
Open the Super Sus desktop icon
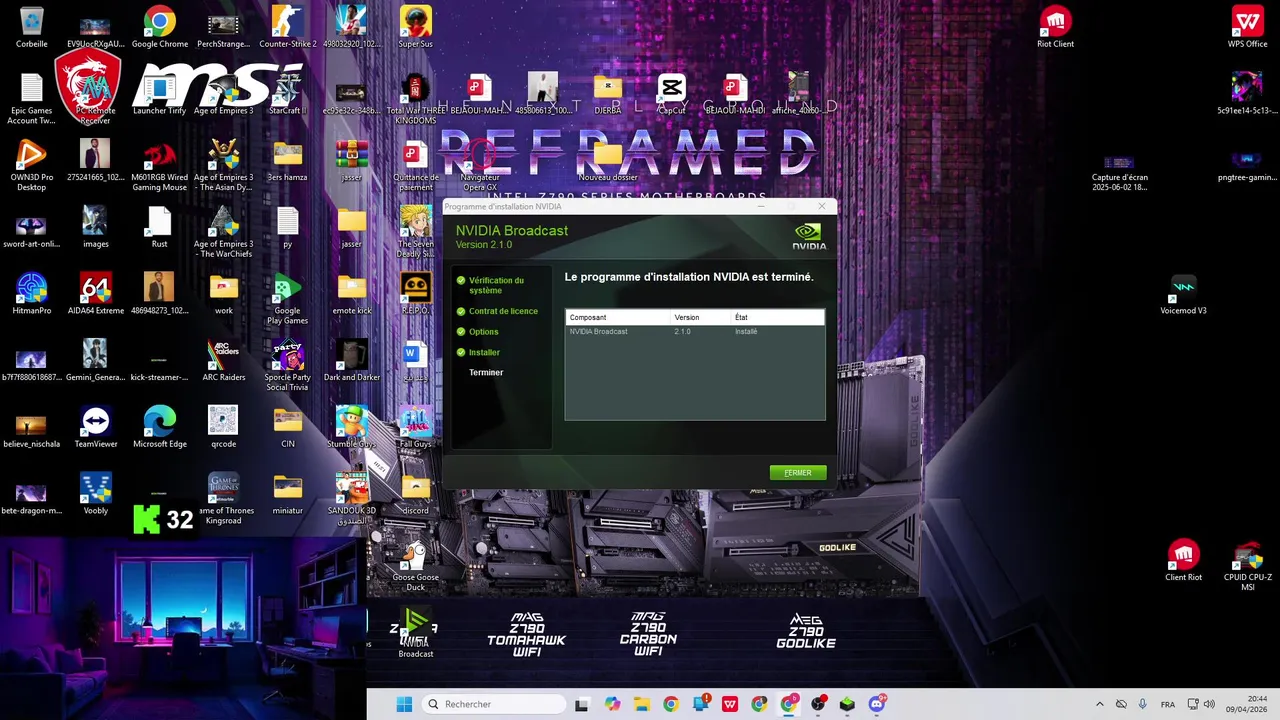point(416,28)
